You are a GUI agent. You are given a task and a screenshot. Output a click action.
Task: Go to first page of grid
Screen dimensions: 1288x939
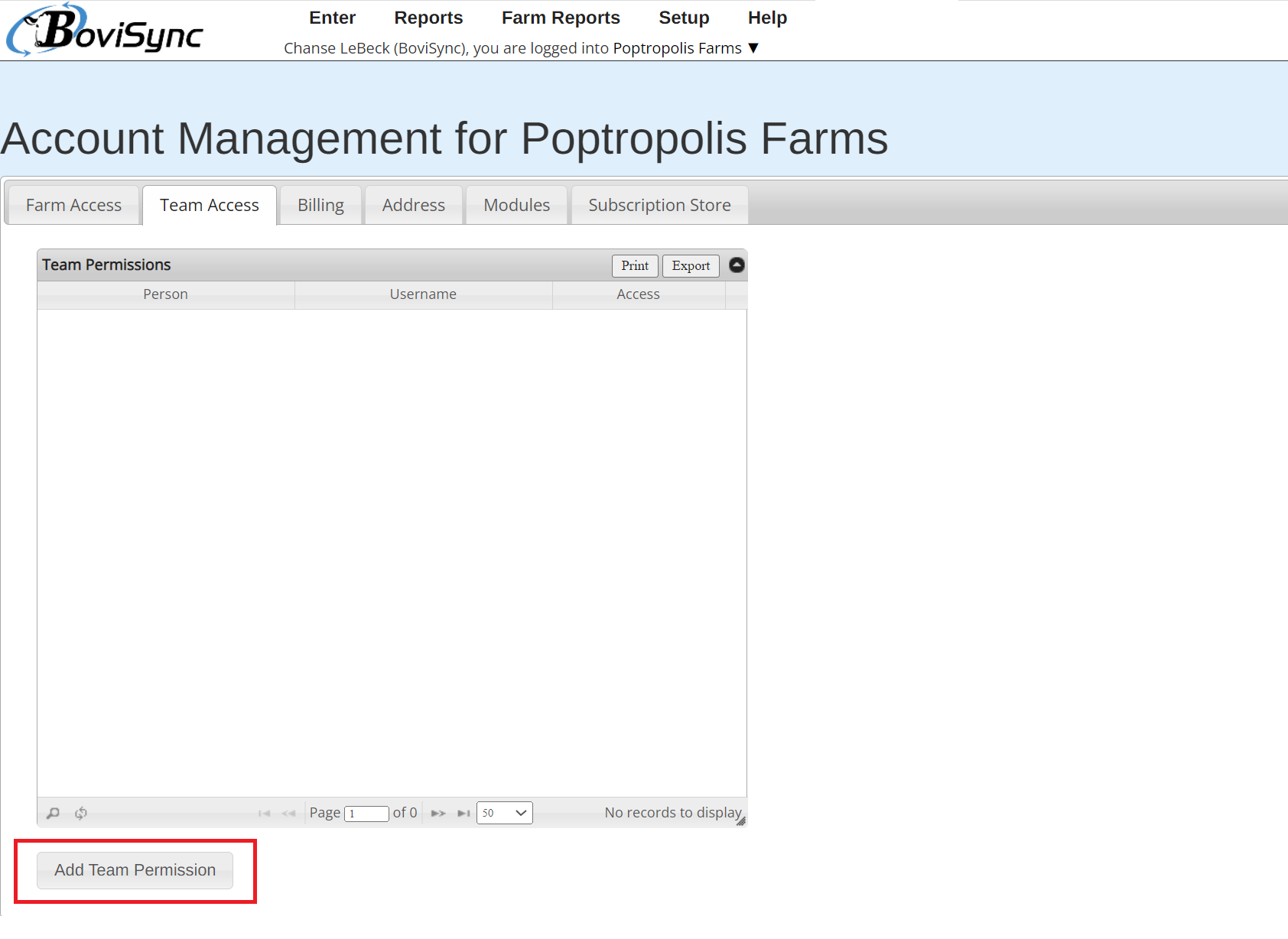coord(265,813)
